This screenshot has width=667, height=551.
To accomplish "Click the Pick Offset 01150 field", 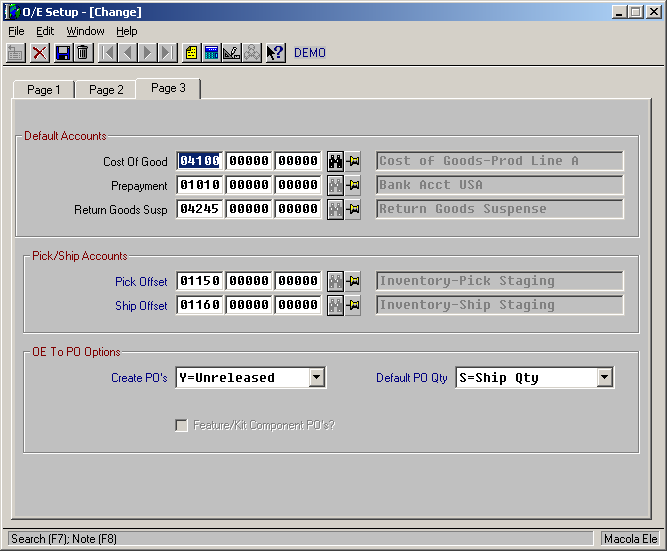I will point(199,281).
